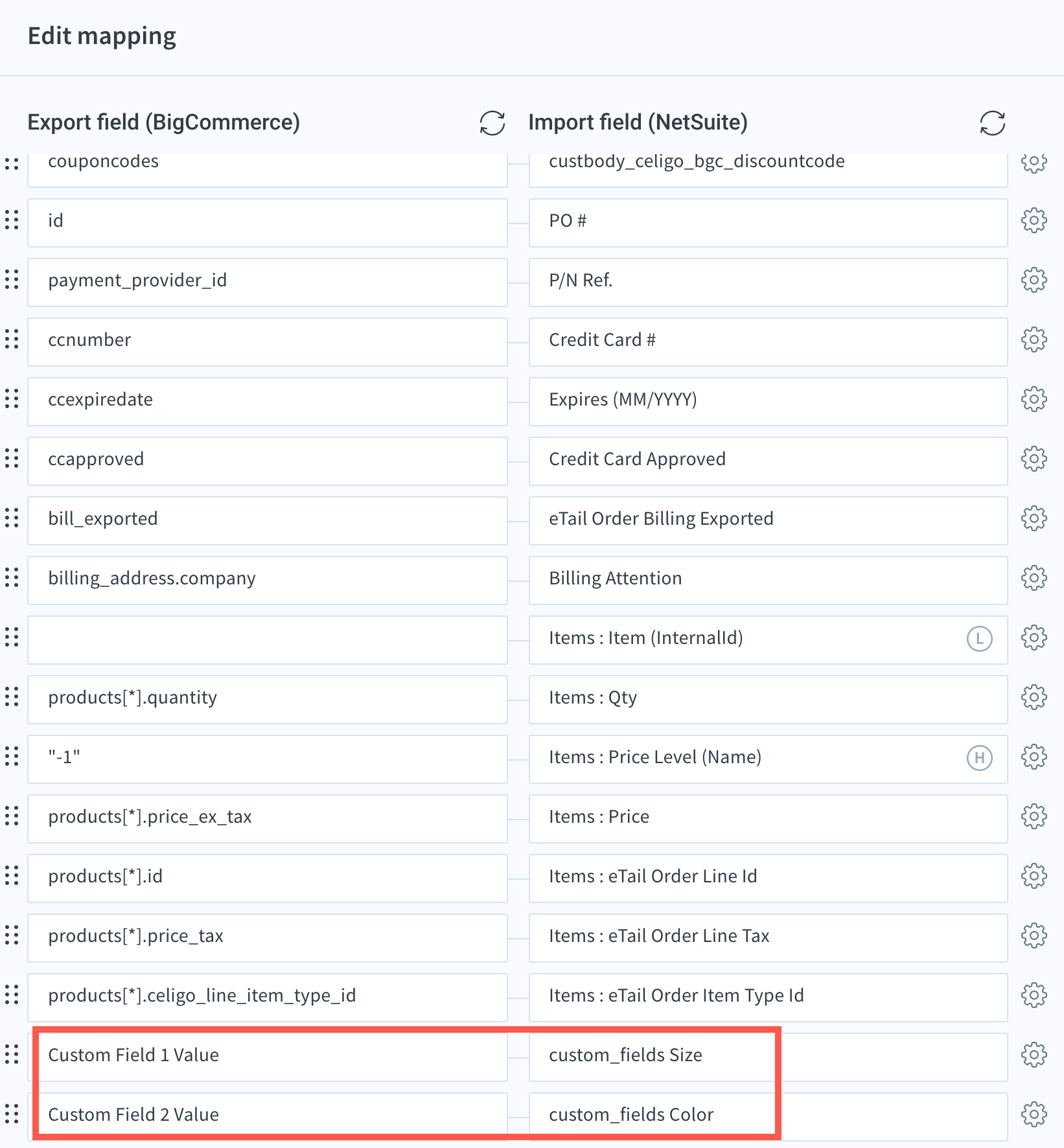This screenshot has width=1064, height=1148.
Task: Click the lookup (L) badge on Item InternalId
Action: pyautogui.click(x=979, y=639)
